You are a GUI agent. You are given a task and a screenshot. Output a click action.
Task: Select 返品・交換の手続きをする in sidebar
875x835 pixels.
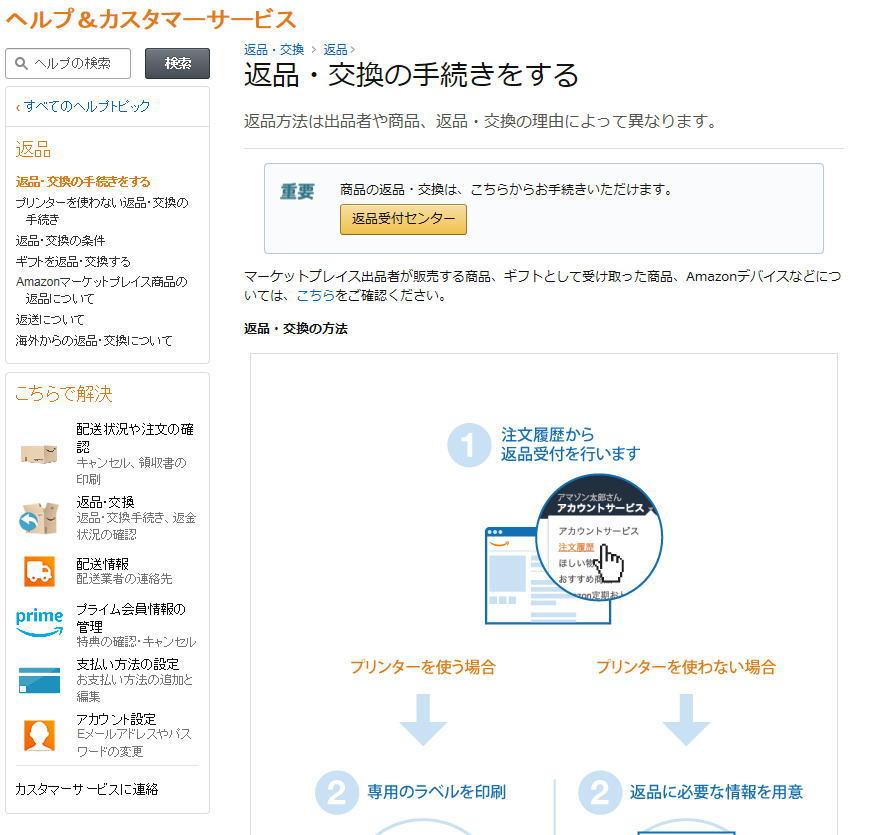click(83, 182)
